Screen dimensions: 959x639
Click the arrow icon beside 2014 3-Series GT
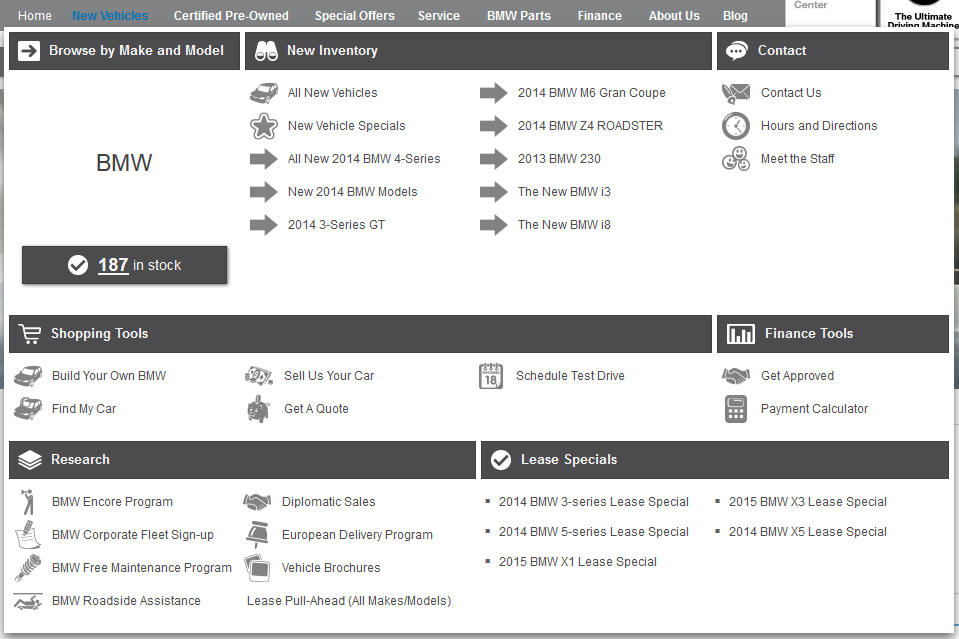tap(264, 225)
